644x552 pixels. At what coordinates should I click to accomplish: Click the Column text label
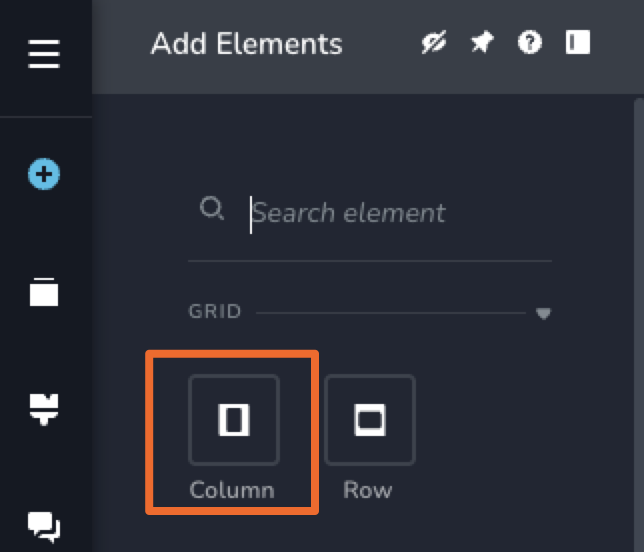pos(232,490)
